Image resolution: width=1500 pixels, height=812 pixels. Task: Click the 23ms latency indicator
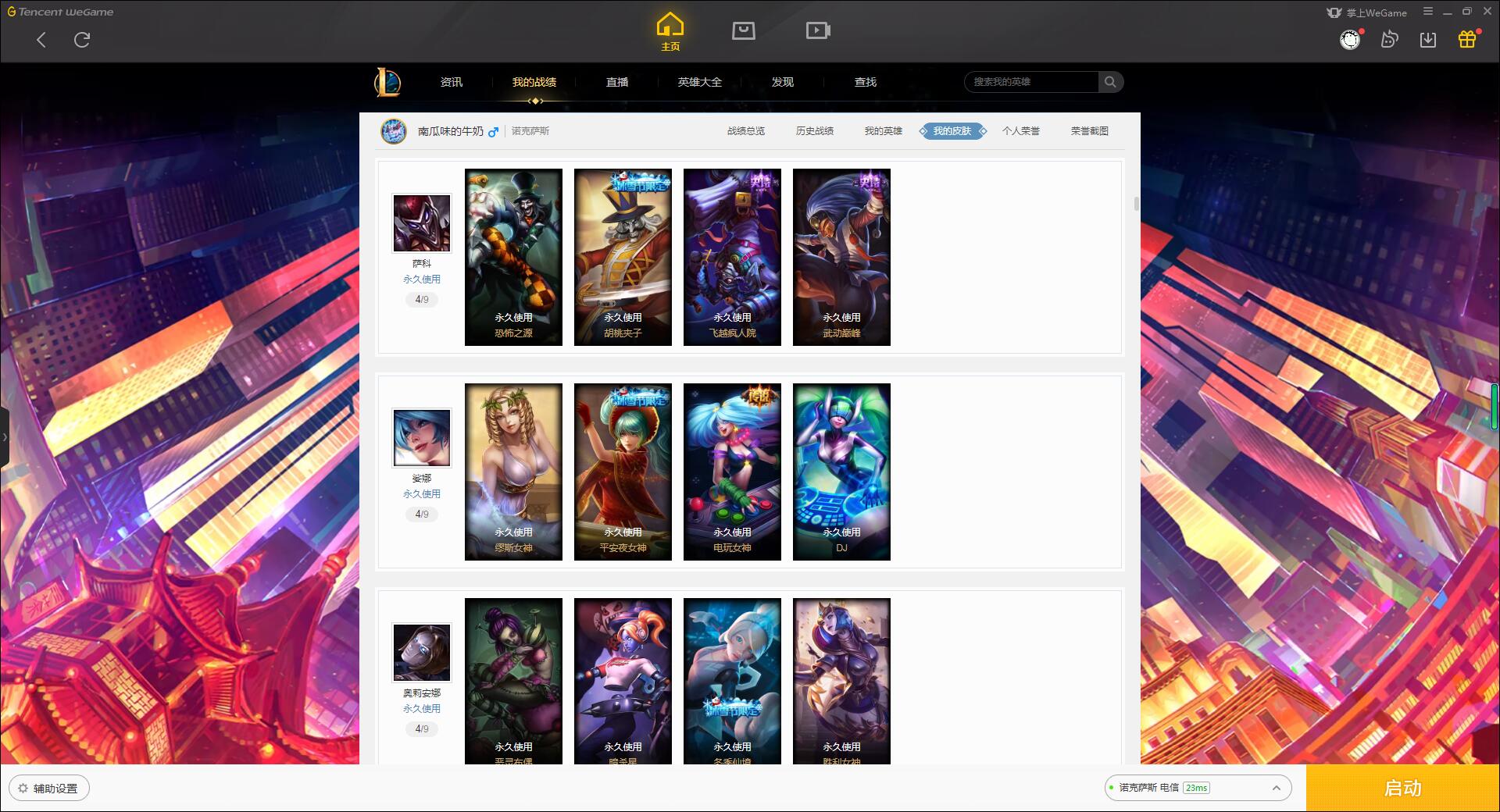point(1196,788)
